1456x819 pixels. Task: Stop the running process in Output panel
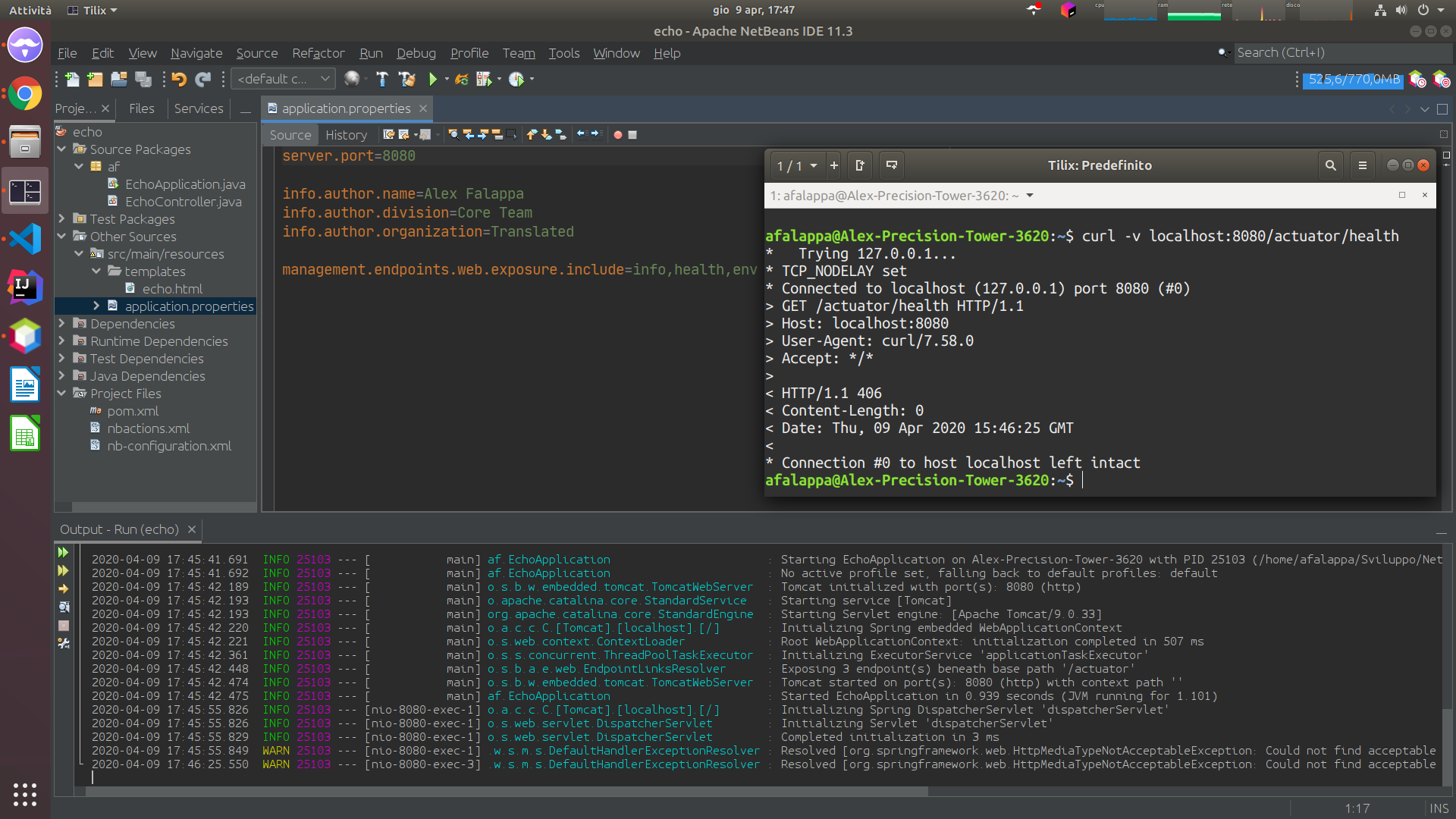[64, 626]
